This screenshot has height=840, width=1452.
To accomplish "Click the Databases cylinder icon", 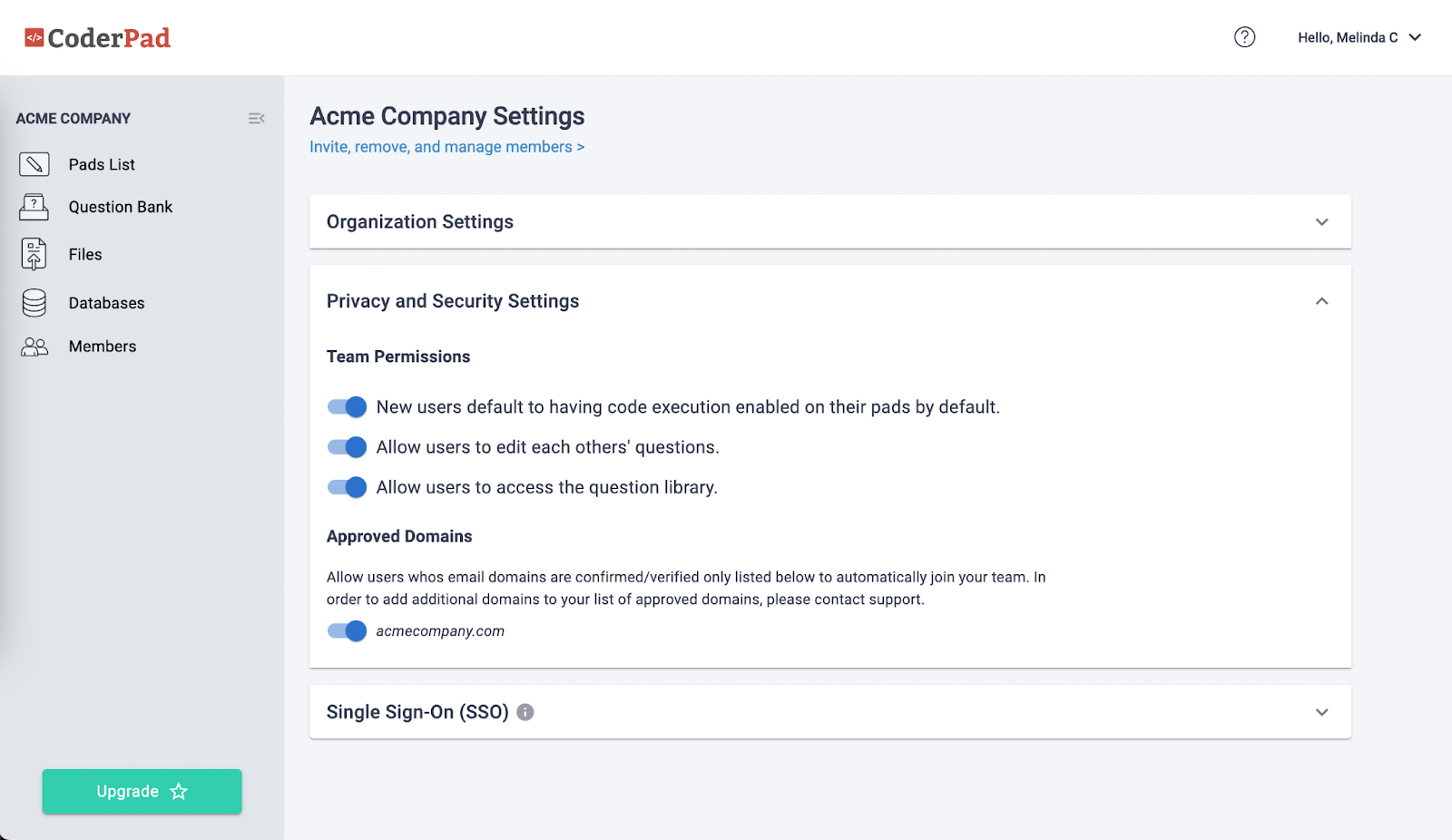I will tap(34, 303).
